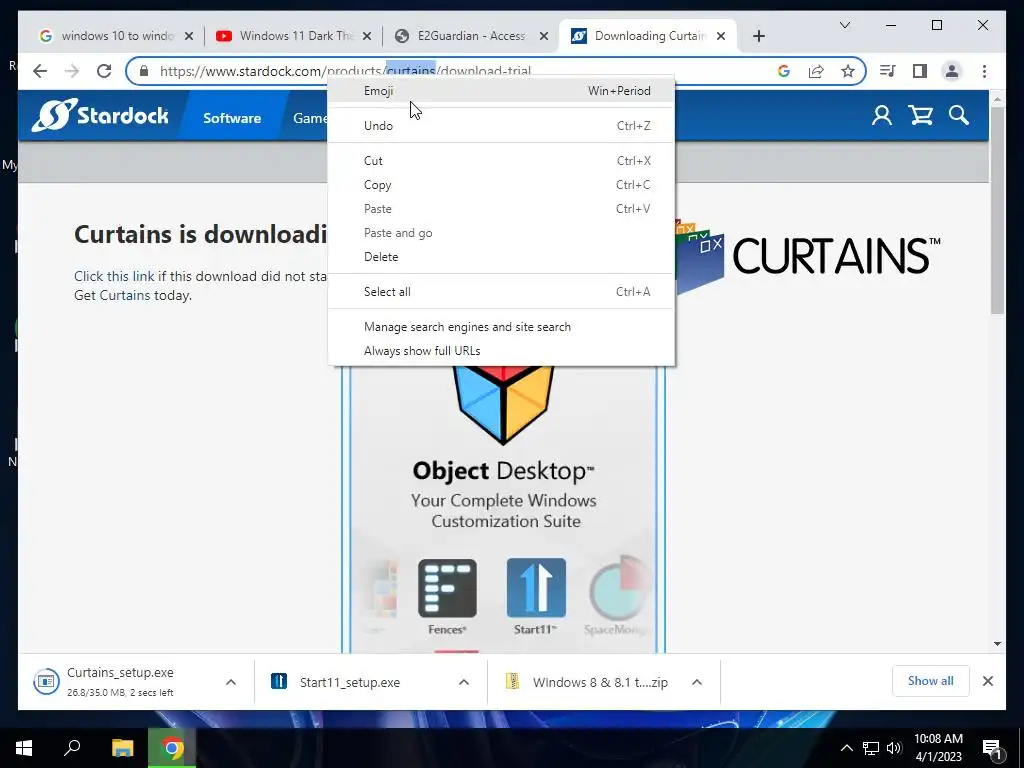1024x768 pixels.
Task: Click the page vertical scrollbar thumb
Action: click(x=997, y=210)
